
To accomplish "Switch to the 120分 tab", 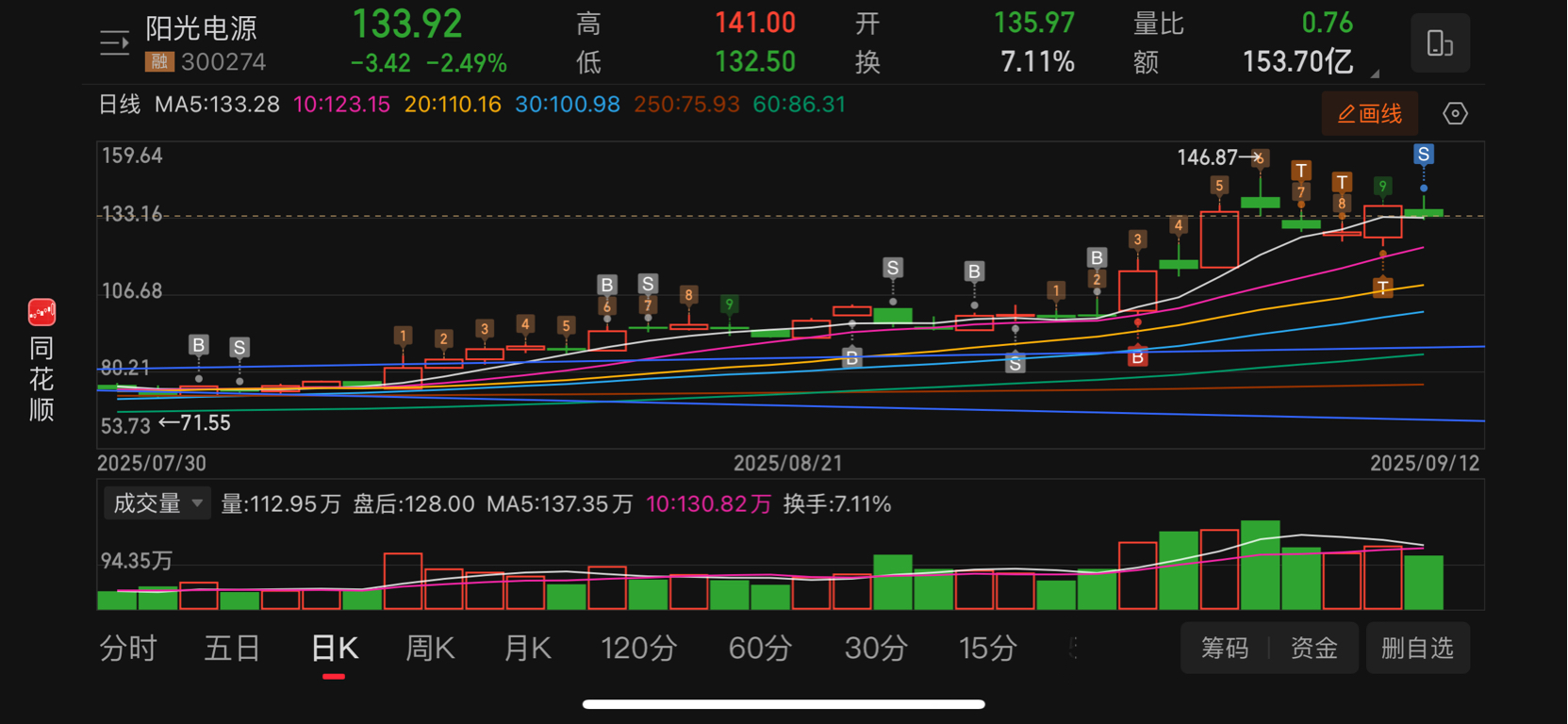I will pos(639,649).
